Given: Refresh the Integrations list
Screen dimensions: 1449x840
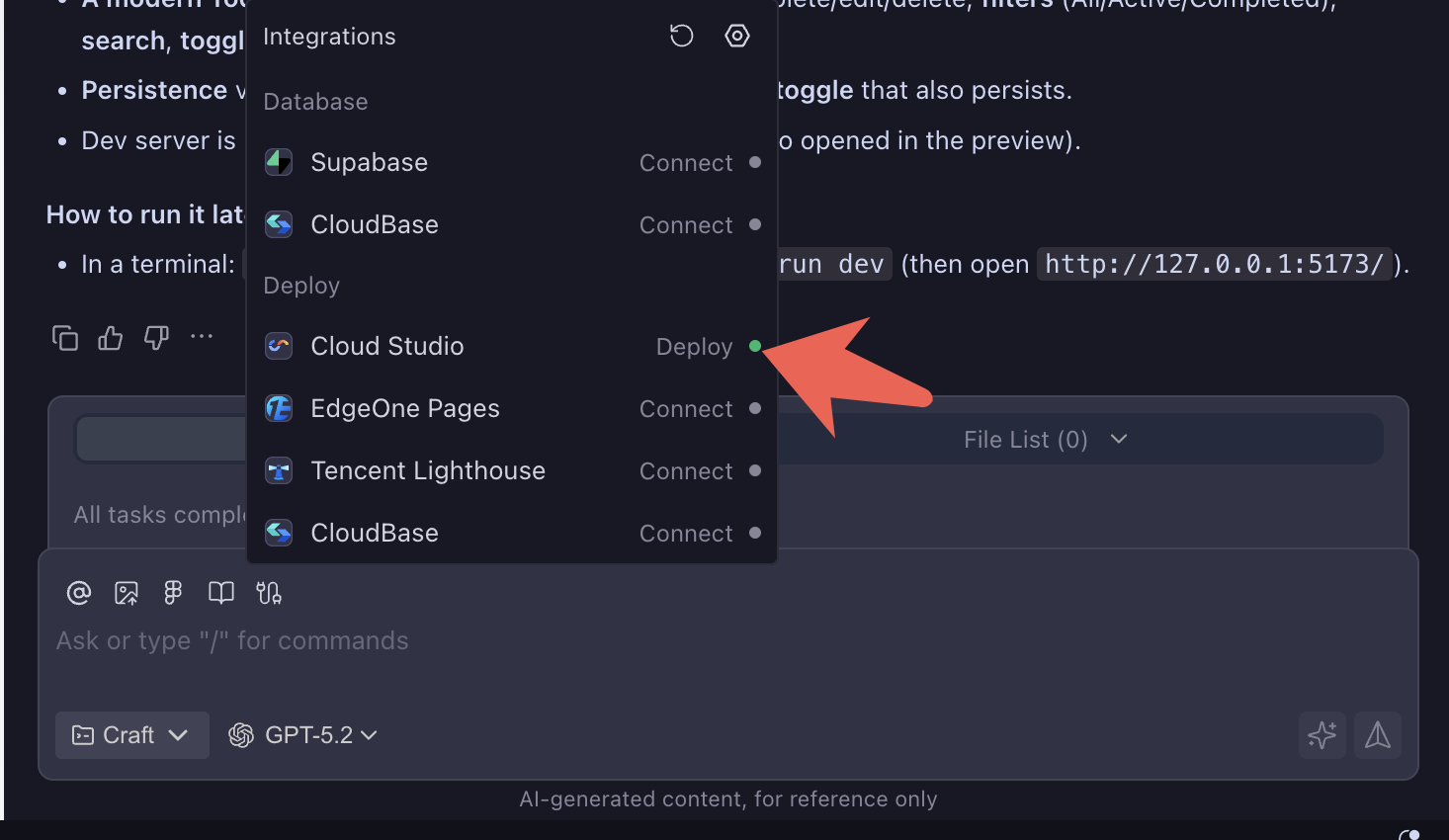Looking at the screenshot, I should (x=681, y=36).
